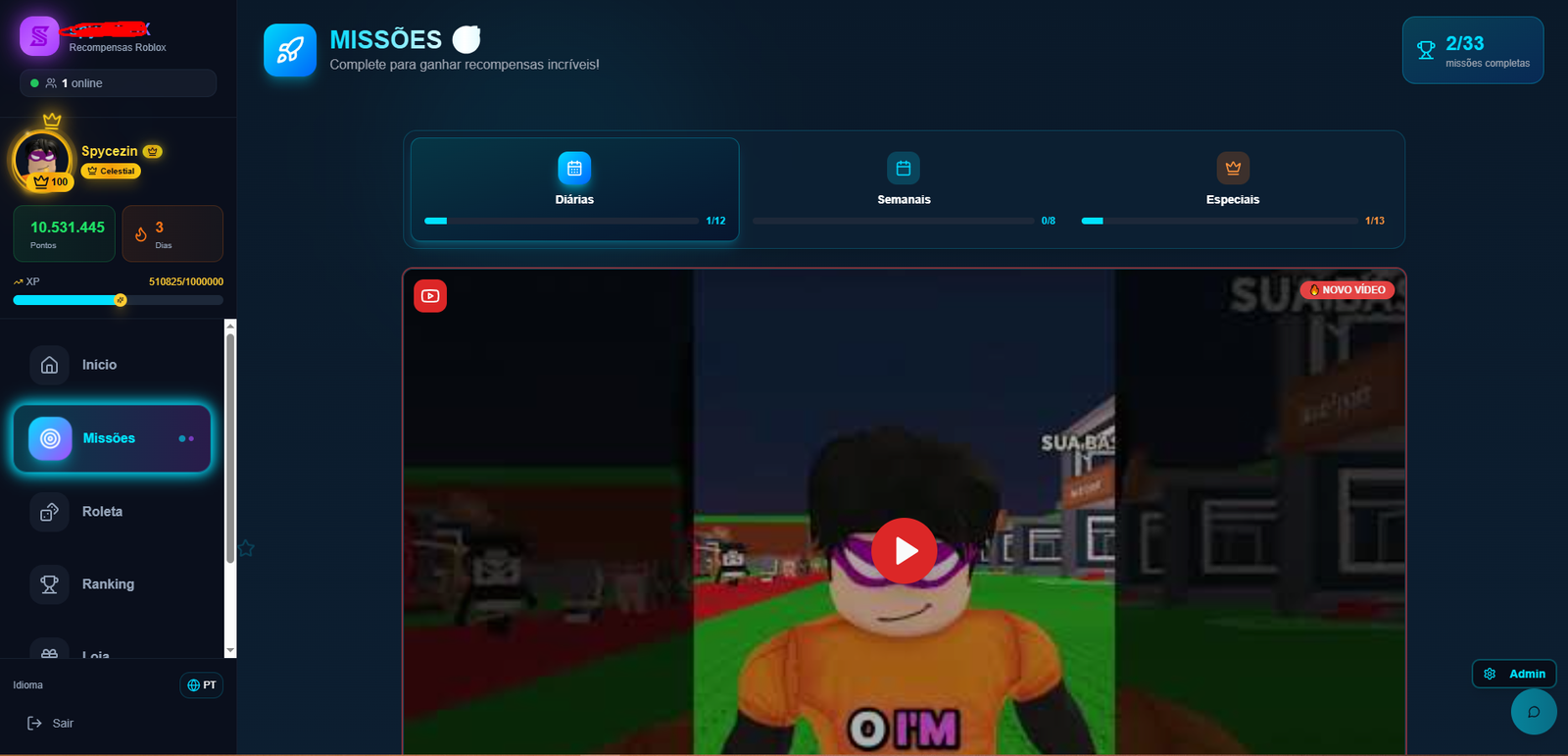Click the "Recompensas Roblox" tagline text
Viewport: 1568px width, 756px height.
118,47
